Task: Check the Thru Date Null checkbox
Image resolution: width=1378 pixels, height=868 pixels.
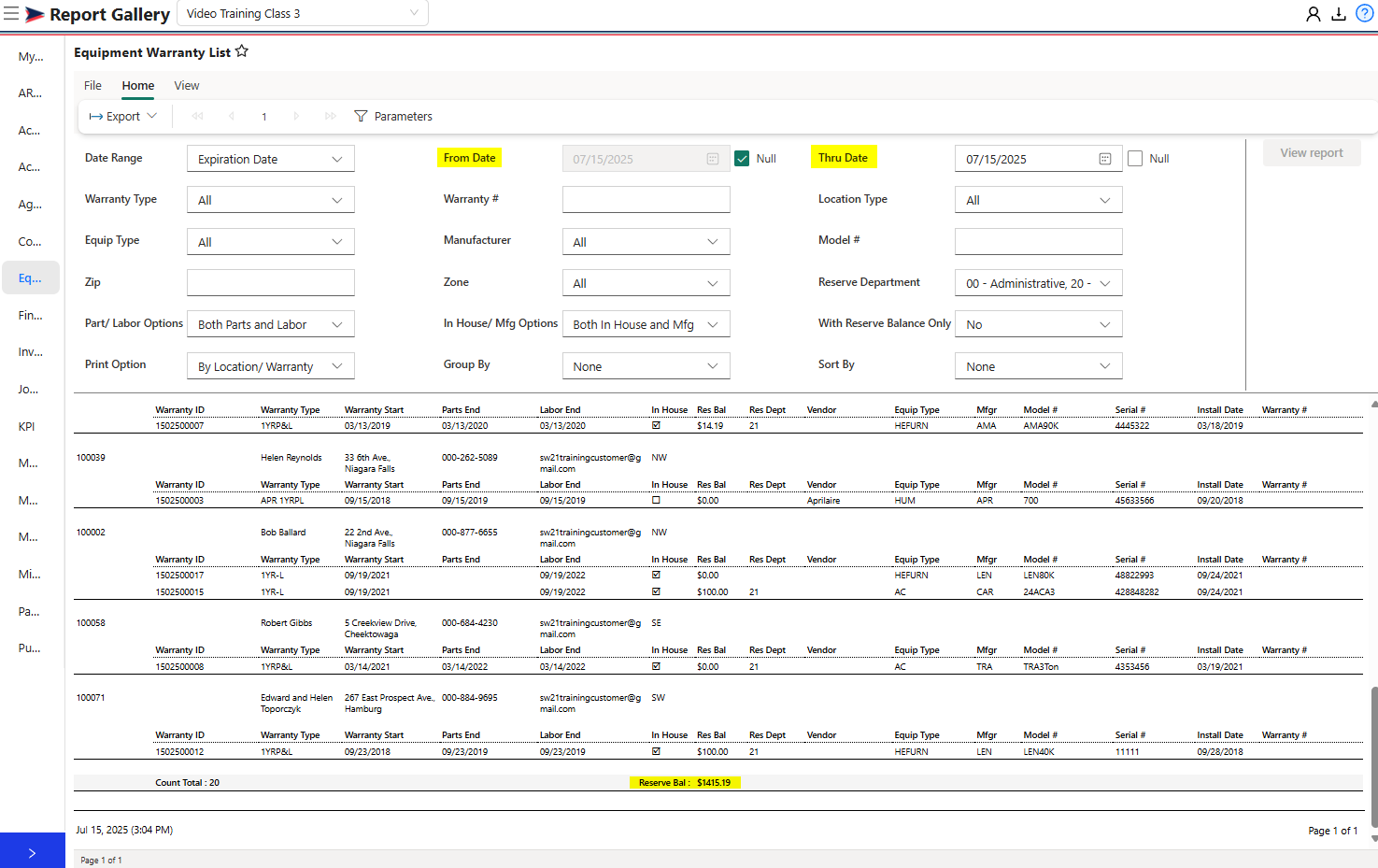Action: click(x=1135, y=159)
